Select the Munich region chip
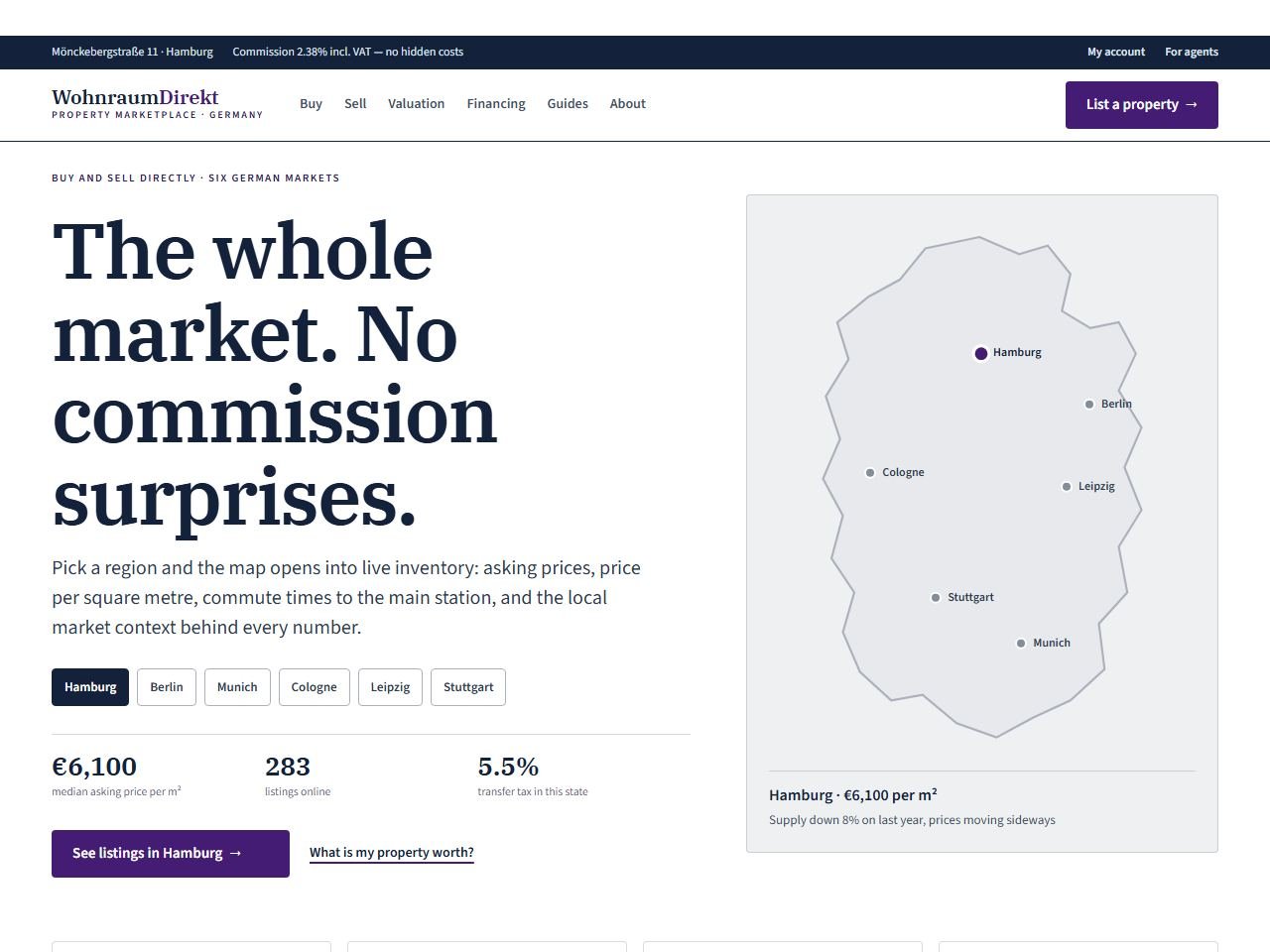1270x952 pixels. click(237, 687)
